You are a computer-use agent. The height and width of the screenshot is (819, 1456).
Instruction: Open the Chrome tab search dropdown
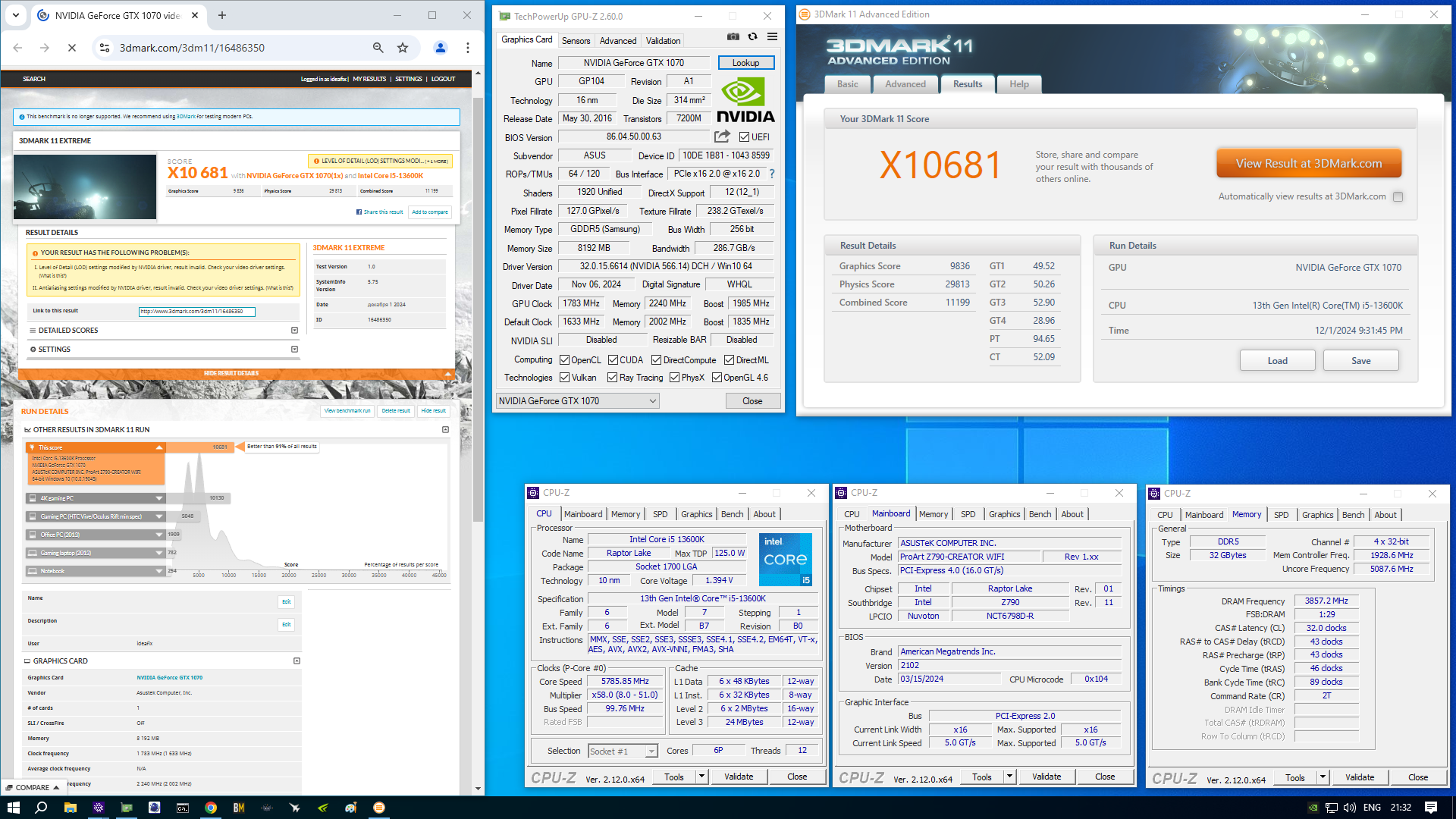pyautogui.click(x=15, y=15)
